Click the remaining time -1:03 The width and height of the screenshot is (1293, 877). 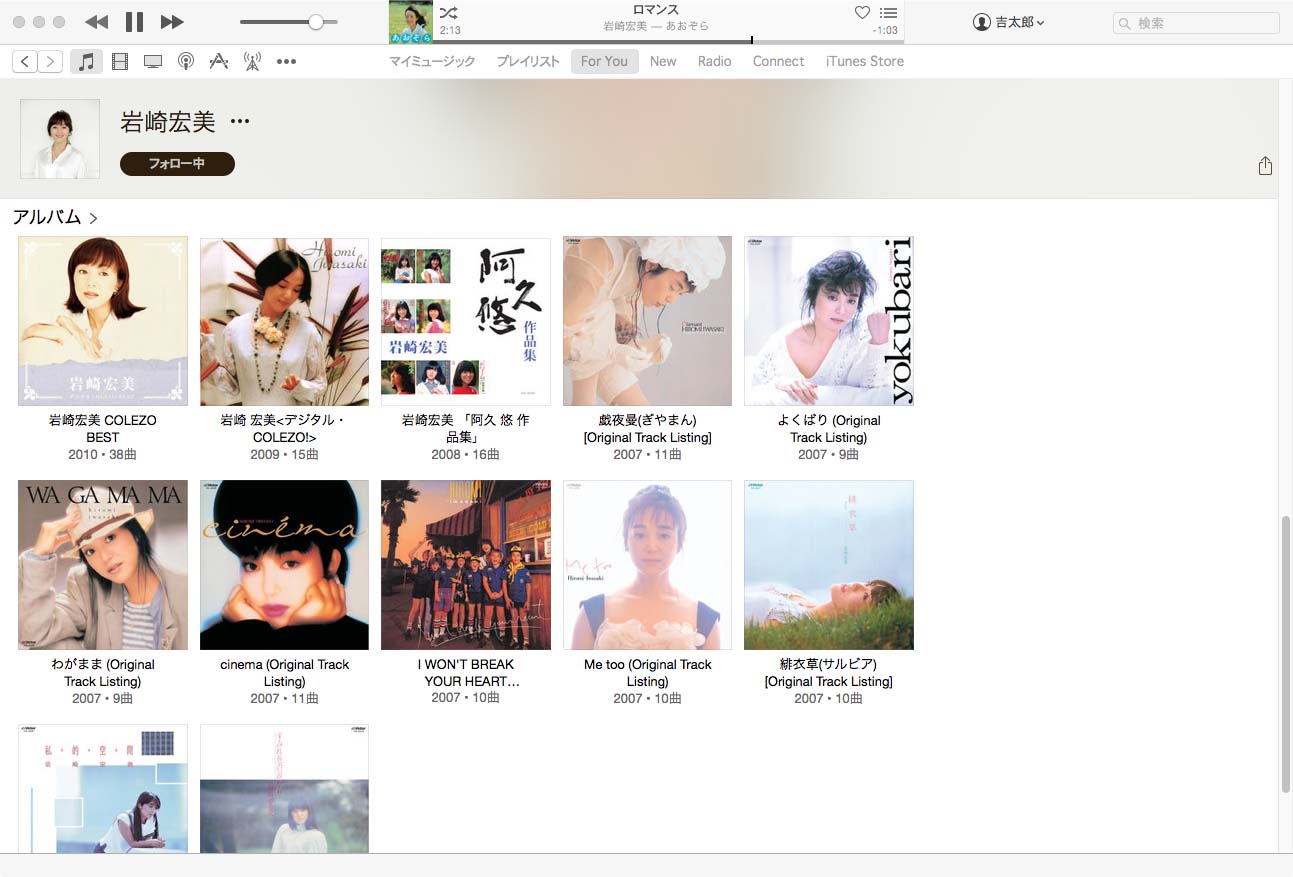click(884, 30)
